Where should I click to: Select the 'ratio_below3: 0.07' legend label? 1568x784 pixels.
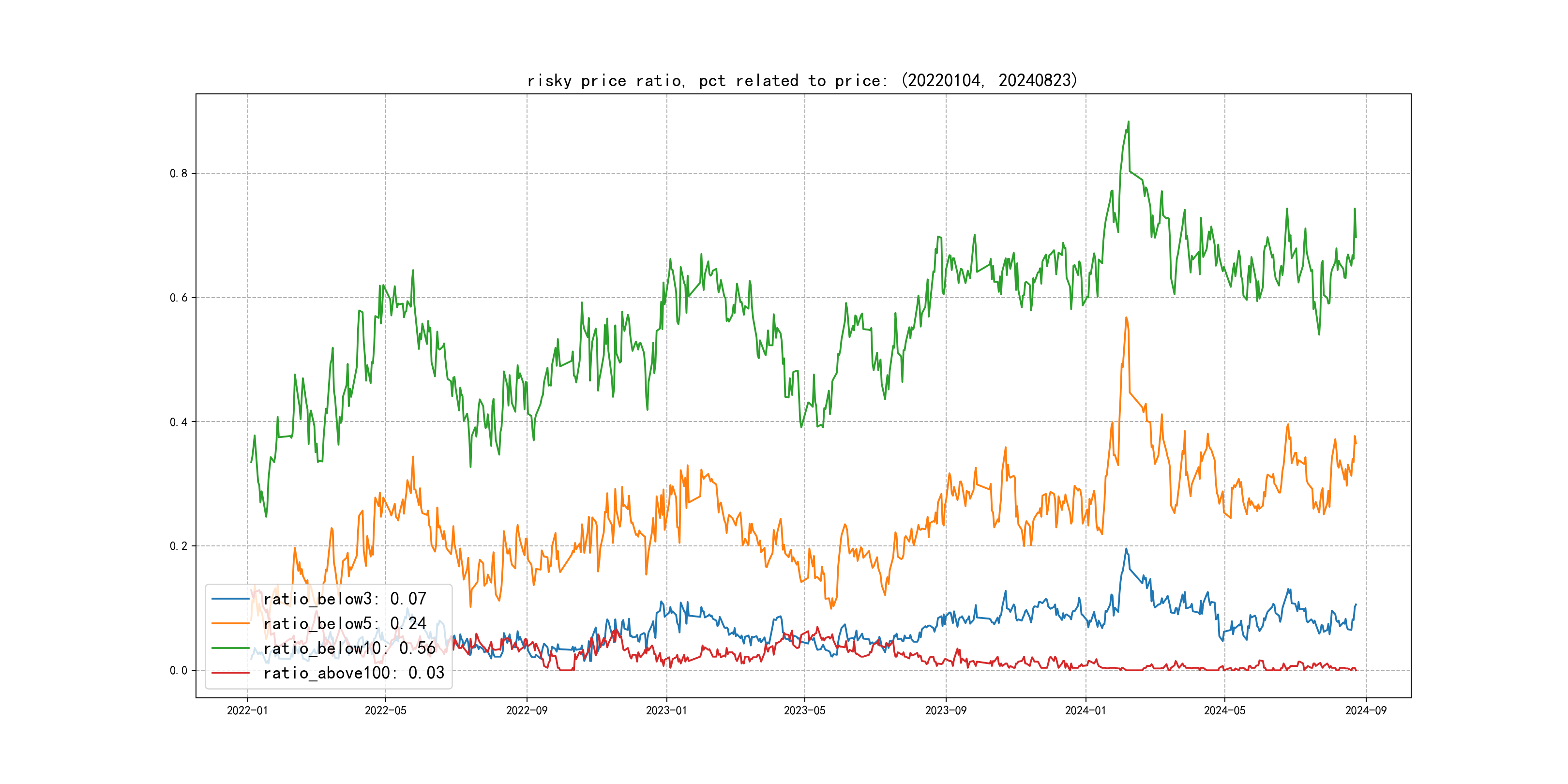[x=345, y=599]
